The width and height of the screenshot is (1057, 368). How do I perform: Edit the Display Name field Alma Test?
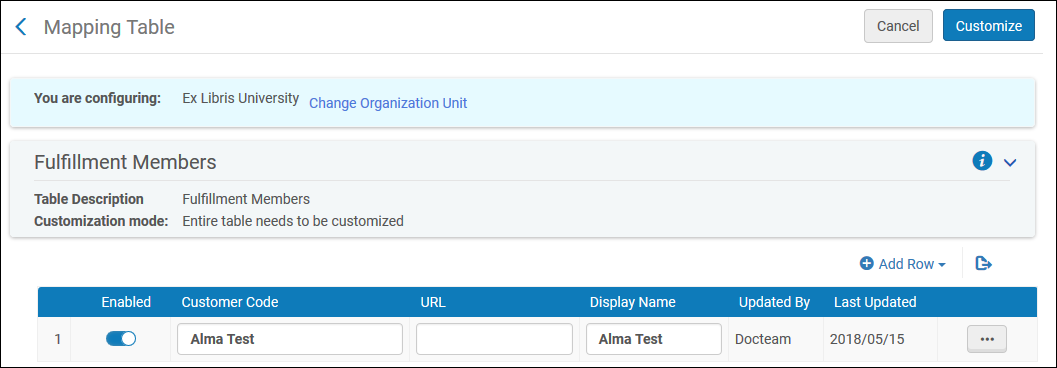pyautogui.click(x=654, y=339)
